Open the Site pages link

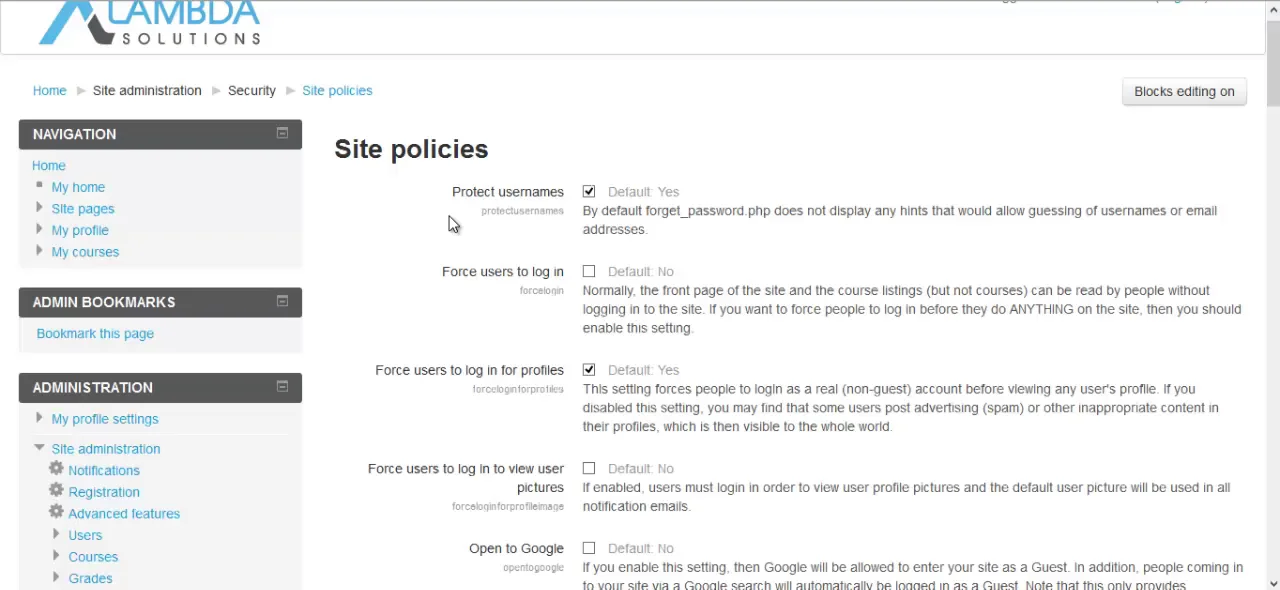tap(83, 209)
